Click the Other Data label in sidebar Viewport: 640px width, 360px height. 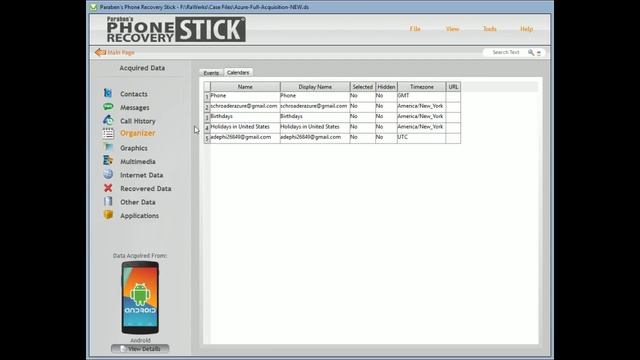click(x=138, y=202)
